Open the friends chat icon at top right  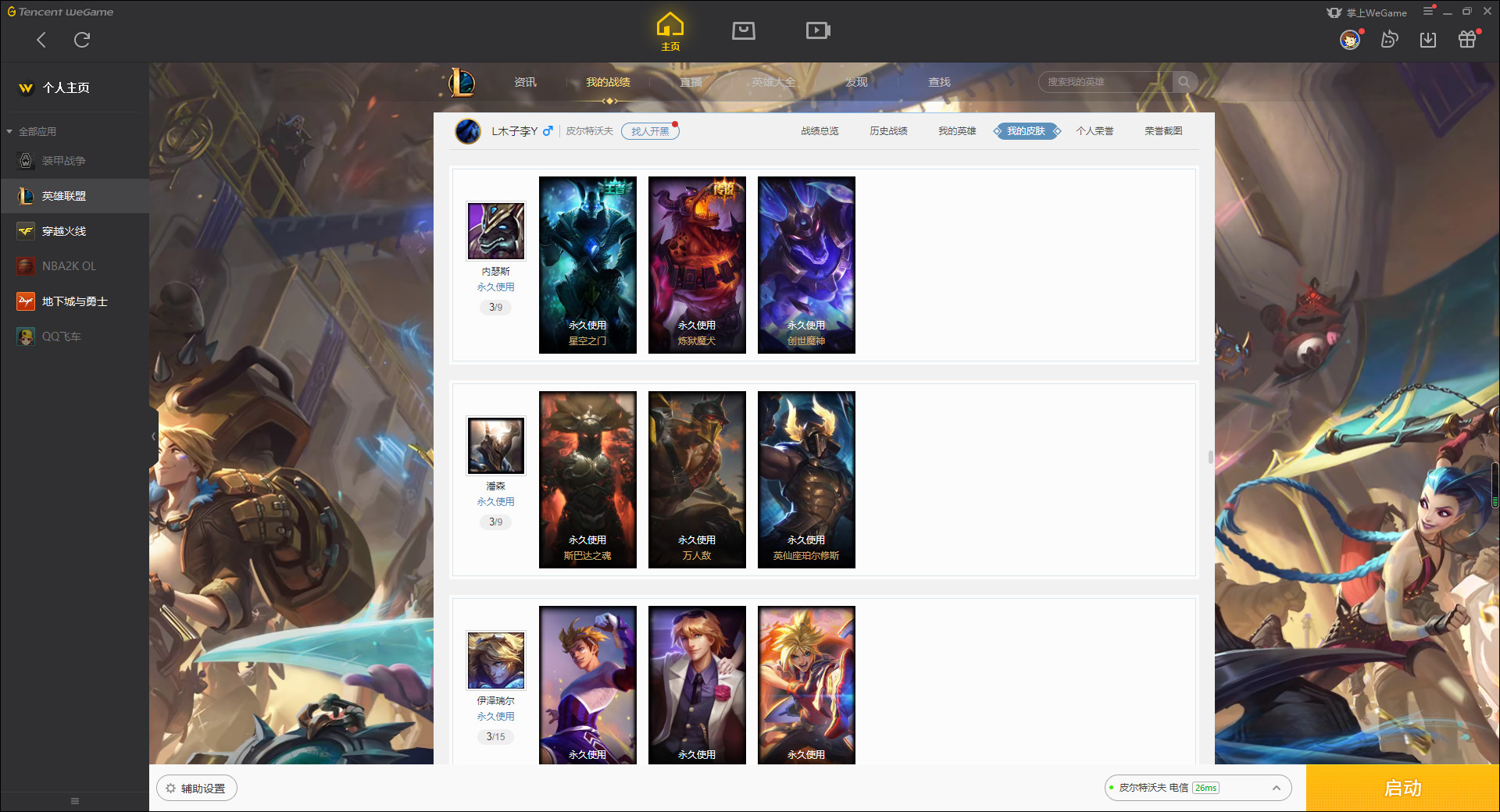click(1389, 39)
